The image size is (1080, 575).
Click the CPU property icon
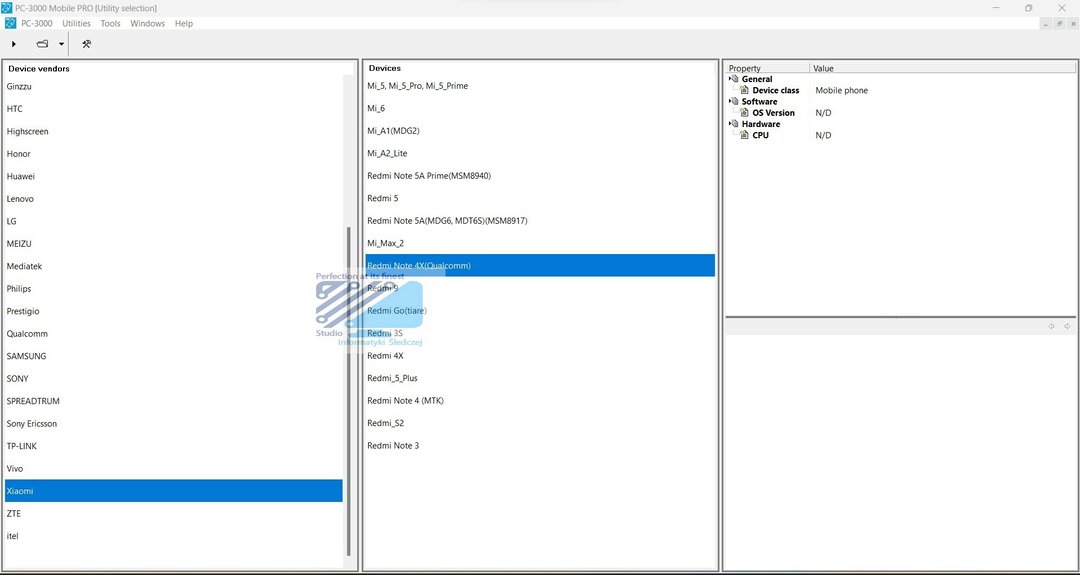(x=745, y=136)
